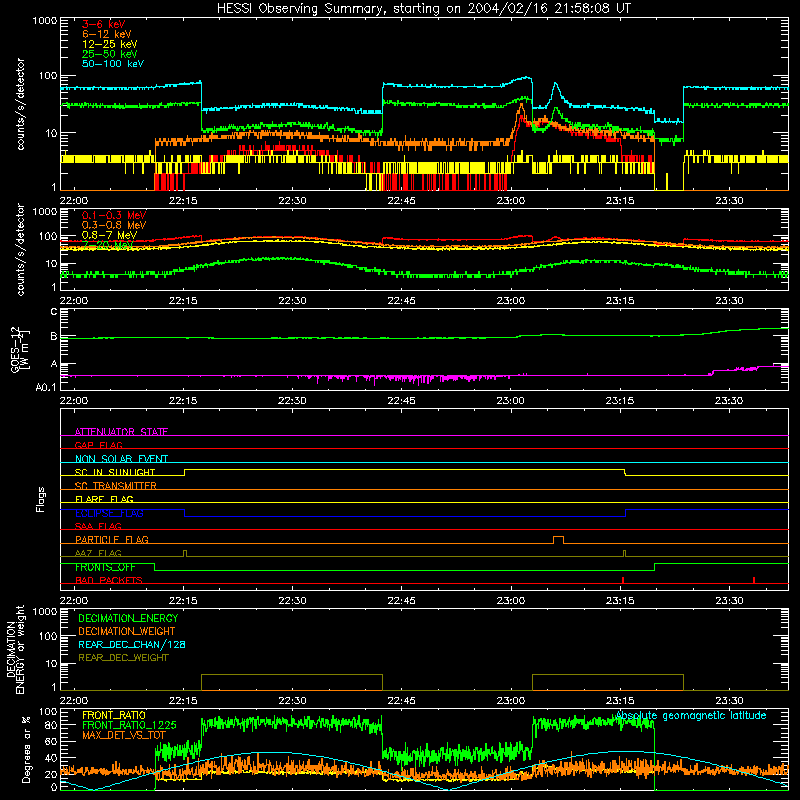Select the "PARTICLE_FLAG" label
This screenshot has width=800, height=800.
point(112,539)
